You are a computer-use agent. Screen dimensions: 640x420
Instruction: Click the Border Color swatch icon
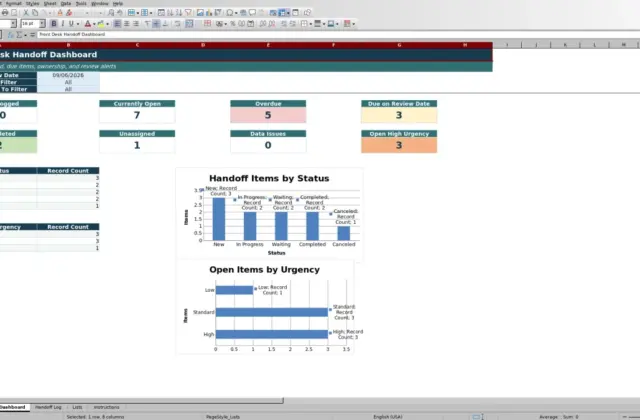pyautogui.click(x=331, y=24)
